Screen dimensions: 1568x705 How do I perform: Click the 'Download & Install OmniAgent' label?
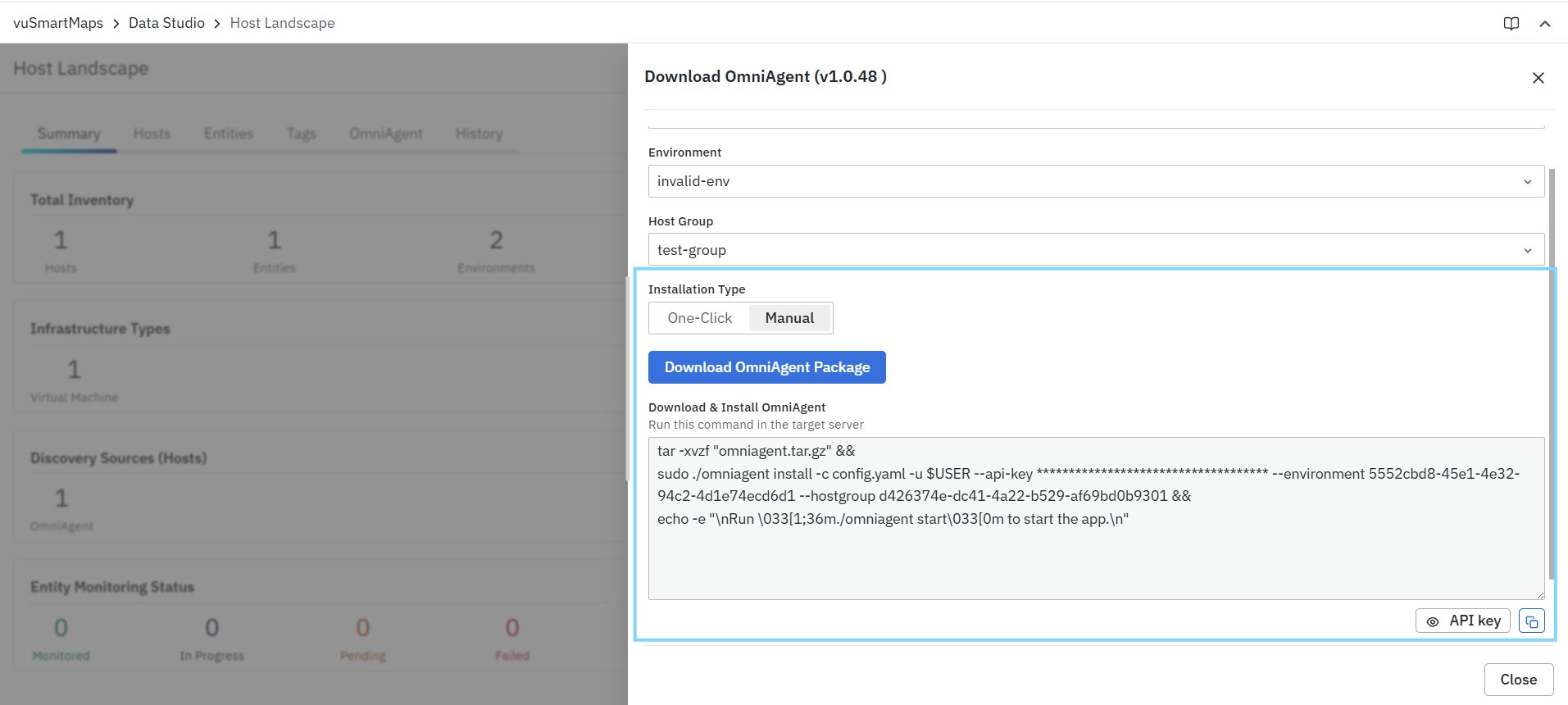point(737,407)
